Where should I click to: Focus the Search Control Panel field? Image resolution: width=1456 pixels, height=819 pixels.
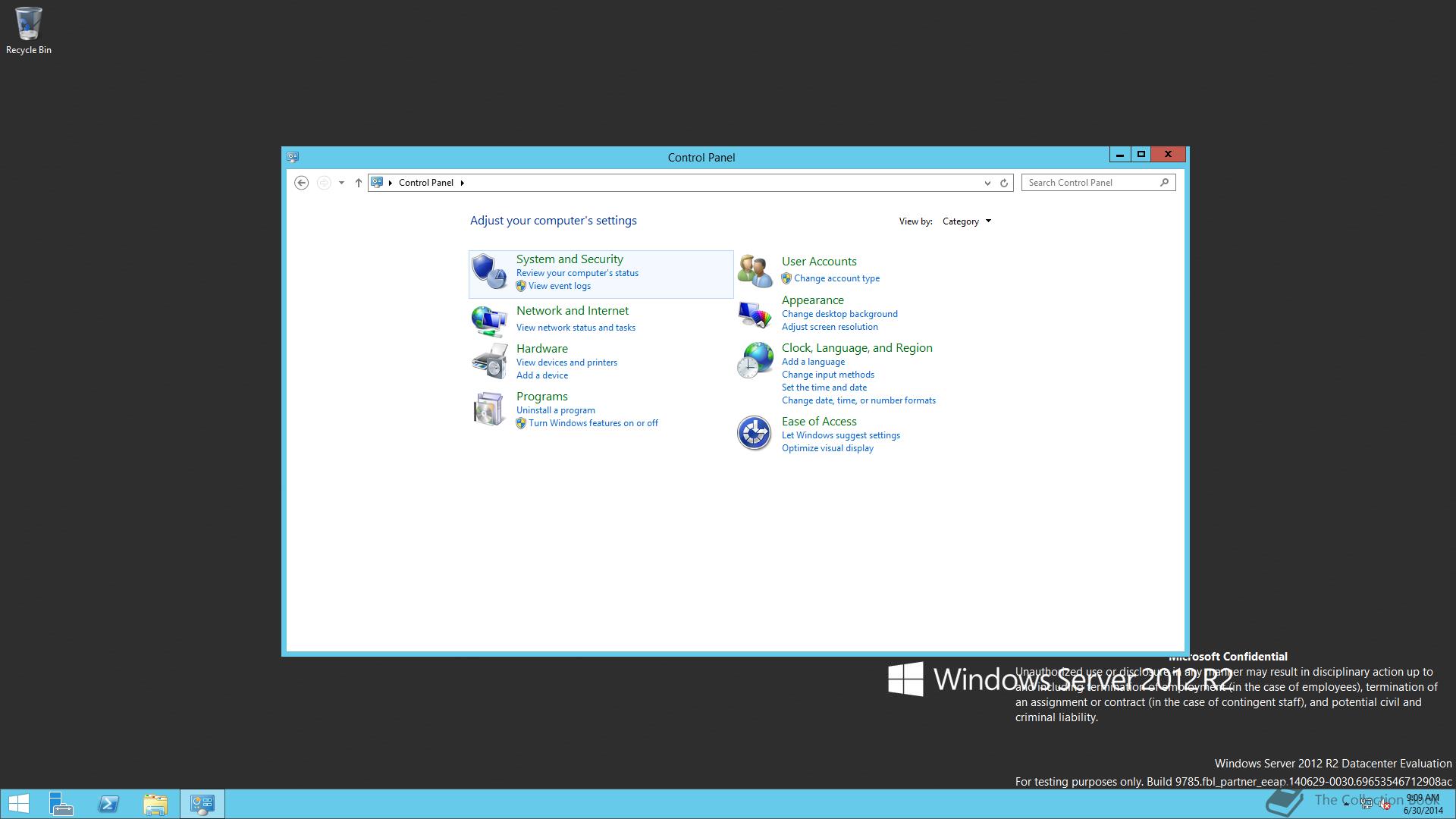click(1098, 183)
